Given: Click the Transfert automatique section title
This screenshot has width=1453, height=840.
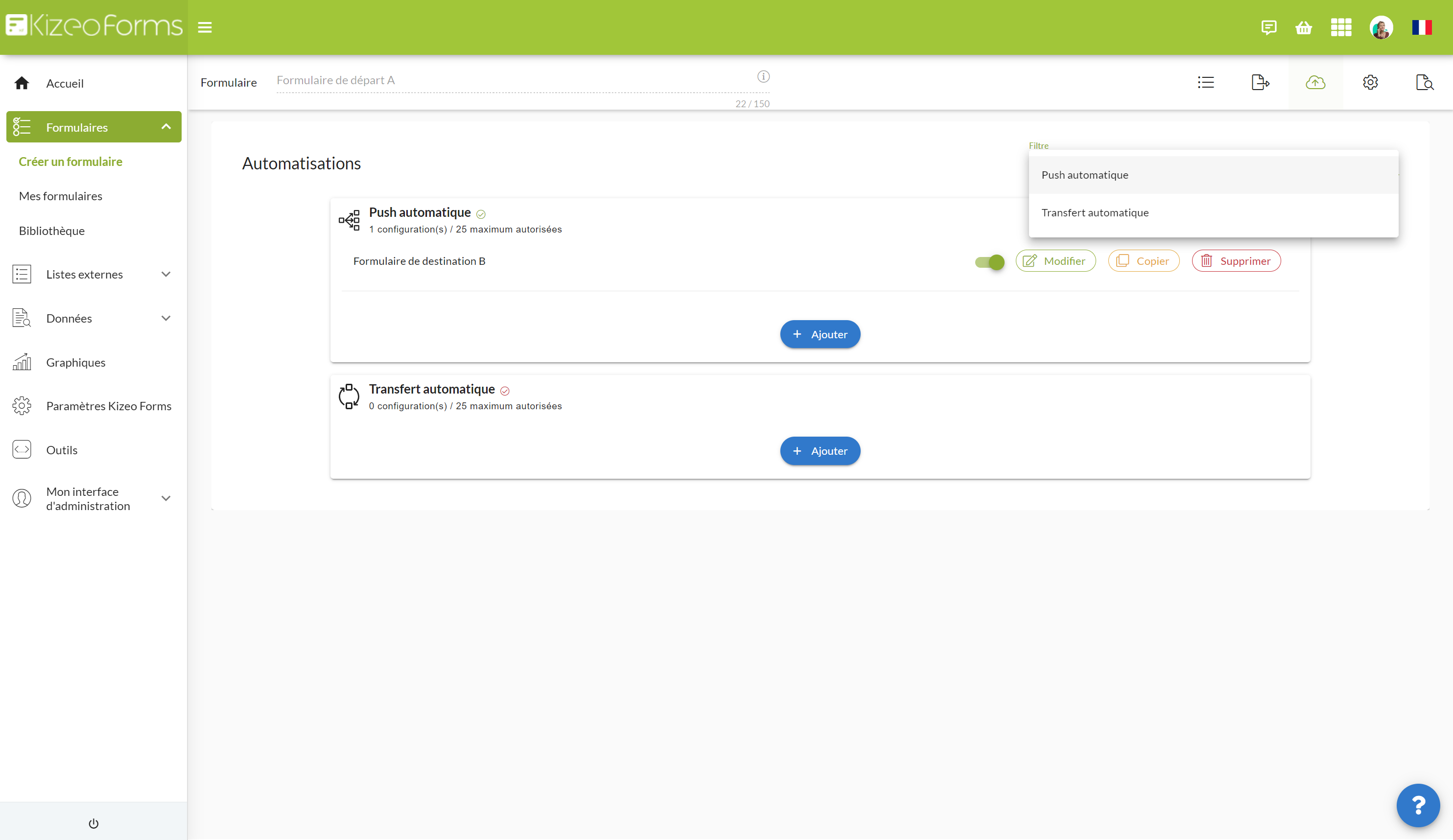Looking at the screenshot, I should 432,389.
